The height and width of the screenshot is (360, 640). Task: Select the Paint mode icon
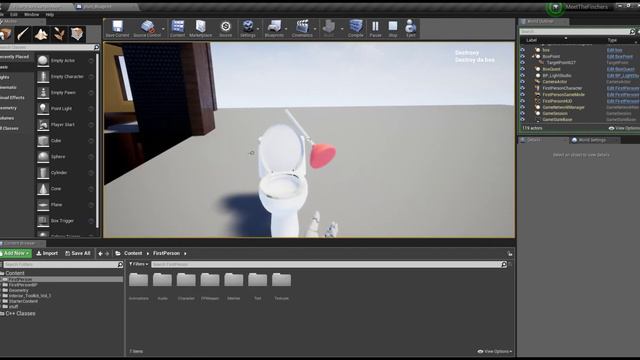coord(23,34)
